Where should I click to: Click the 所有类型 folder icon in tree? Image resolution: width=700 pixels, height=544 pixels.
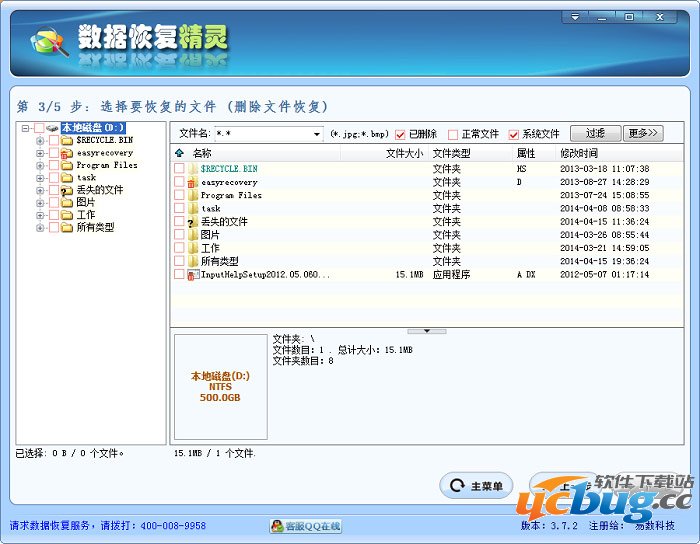(67, 228)
